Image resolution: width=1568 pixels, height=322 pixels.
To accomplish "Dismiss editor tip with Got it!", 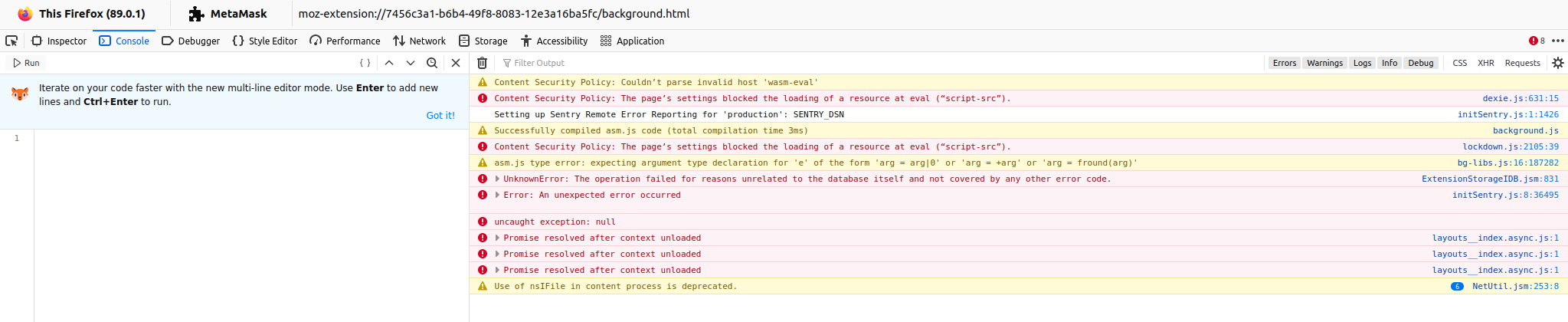I will (x=440, y=115).
